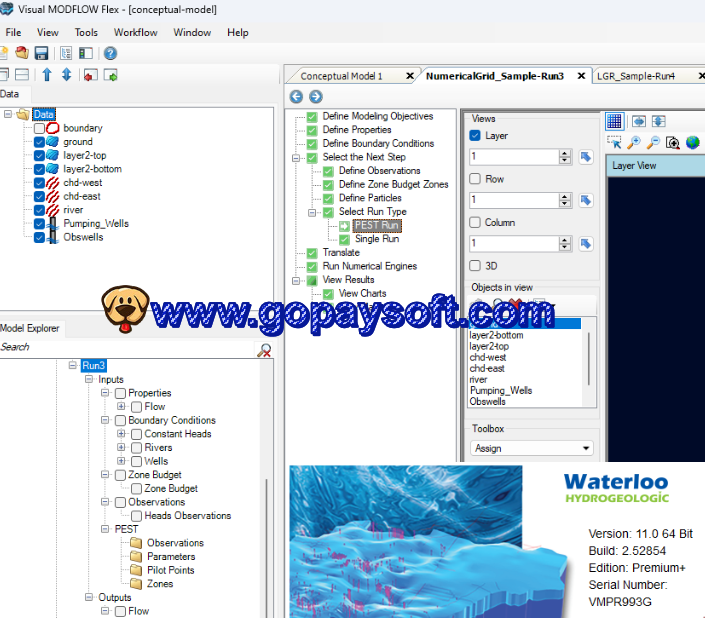Click the horizontal tile windows icon
The height and width of the screenshot is (618, 705).
point(22,75)
